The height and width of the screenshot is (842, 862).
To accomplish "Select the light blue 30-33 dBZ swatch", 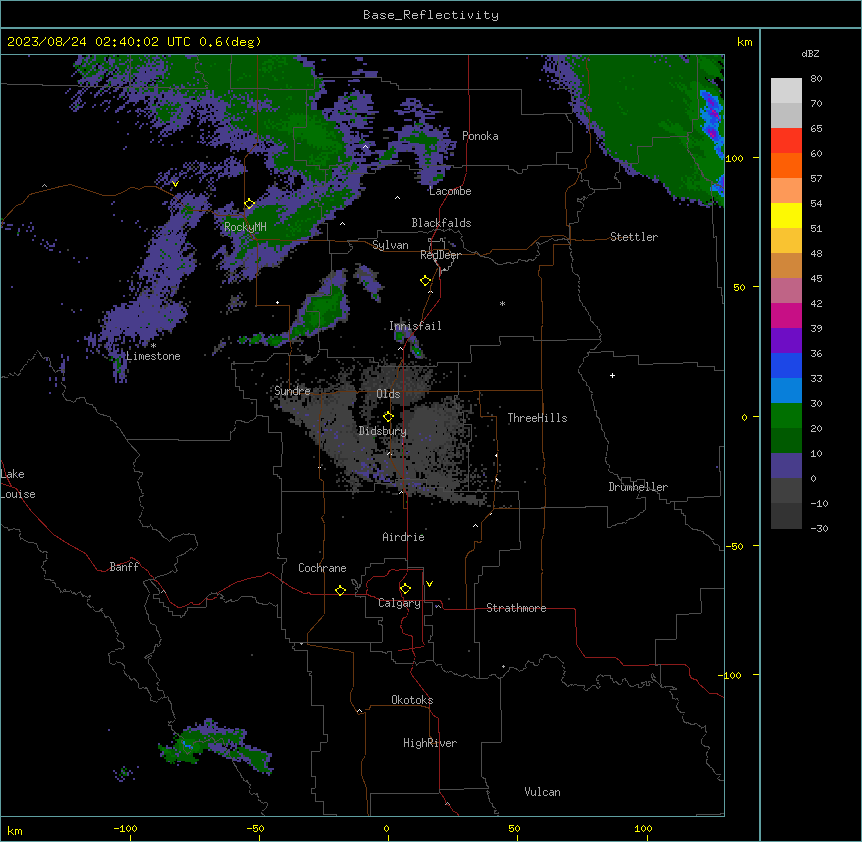I will (x=786, y=390).
